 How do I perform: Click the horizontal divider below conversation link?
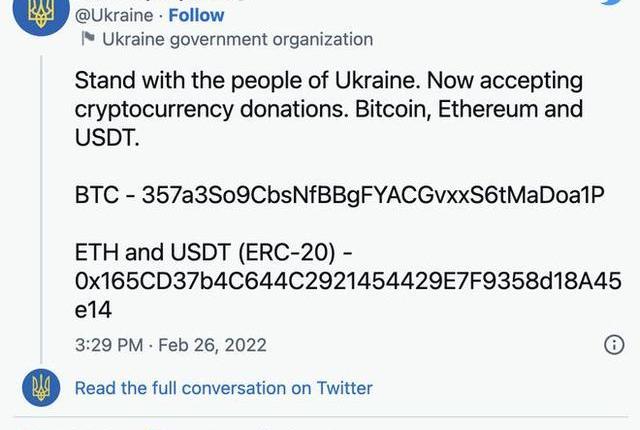[x=320, y=417]
